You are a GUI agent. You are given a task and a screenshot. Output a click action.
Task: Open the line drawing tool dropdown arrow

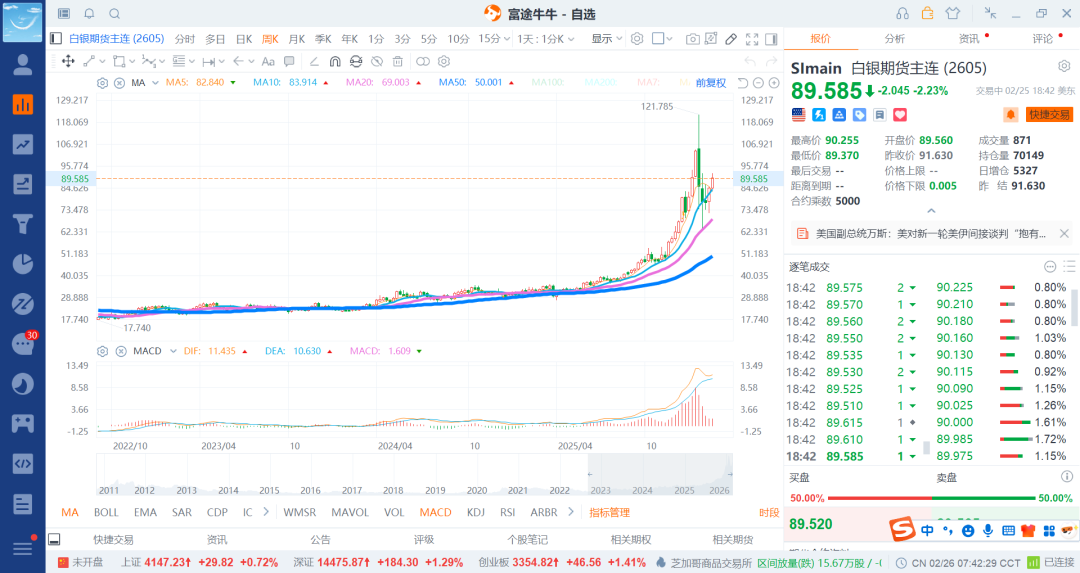102,62
